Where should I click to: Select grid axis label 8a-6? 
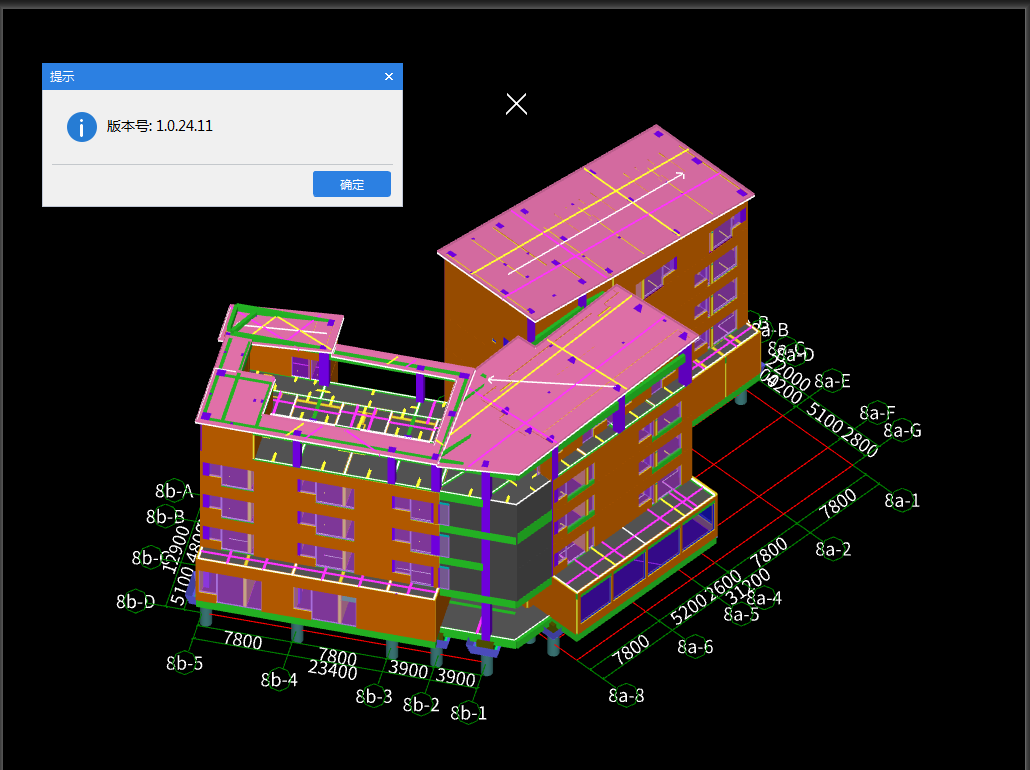695,647
